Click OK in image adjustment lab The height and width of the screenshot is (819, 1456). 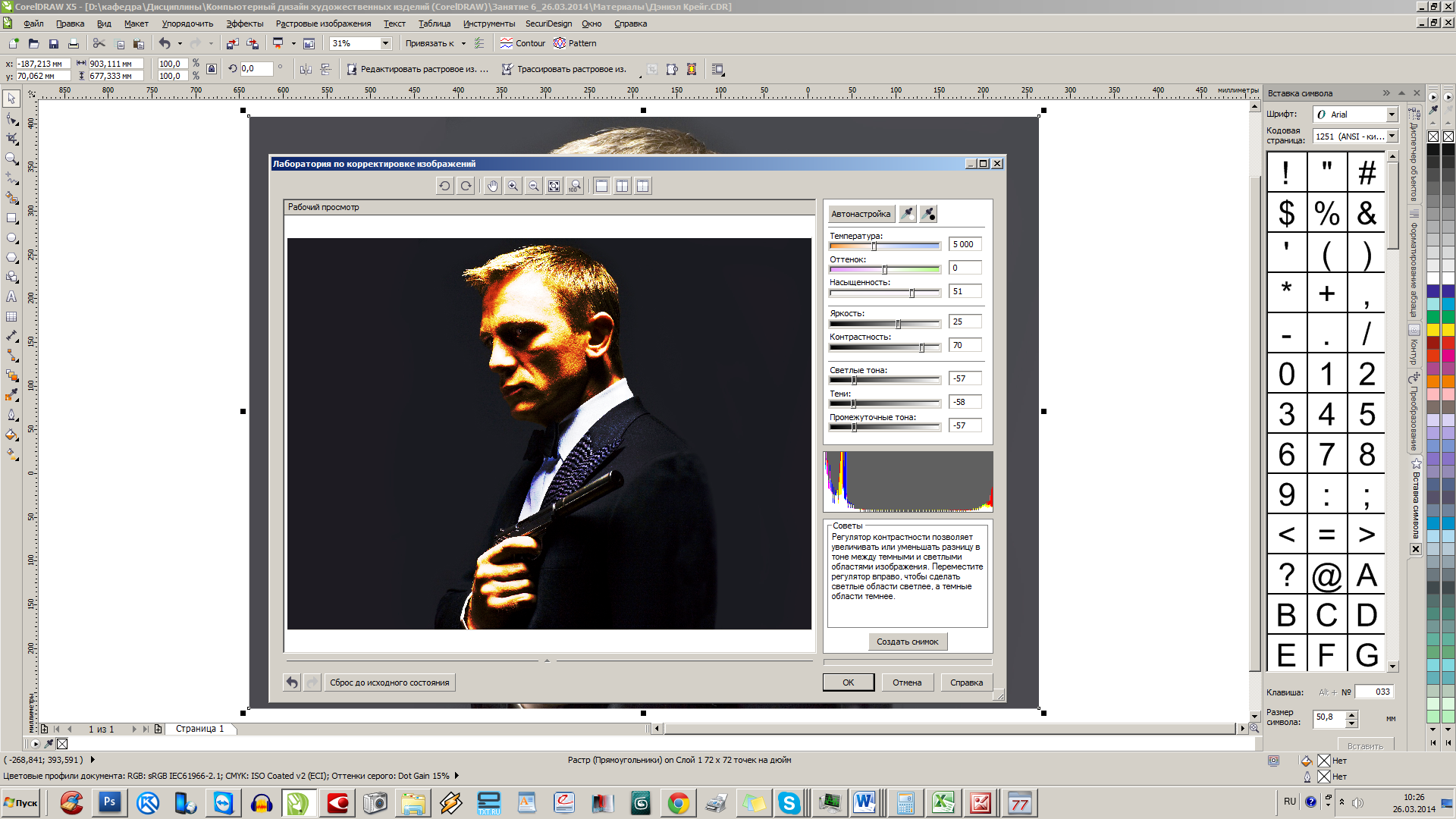click(848, 682)
